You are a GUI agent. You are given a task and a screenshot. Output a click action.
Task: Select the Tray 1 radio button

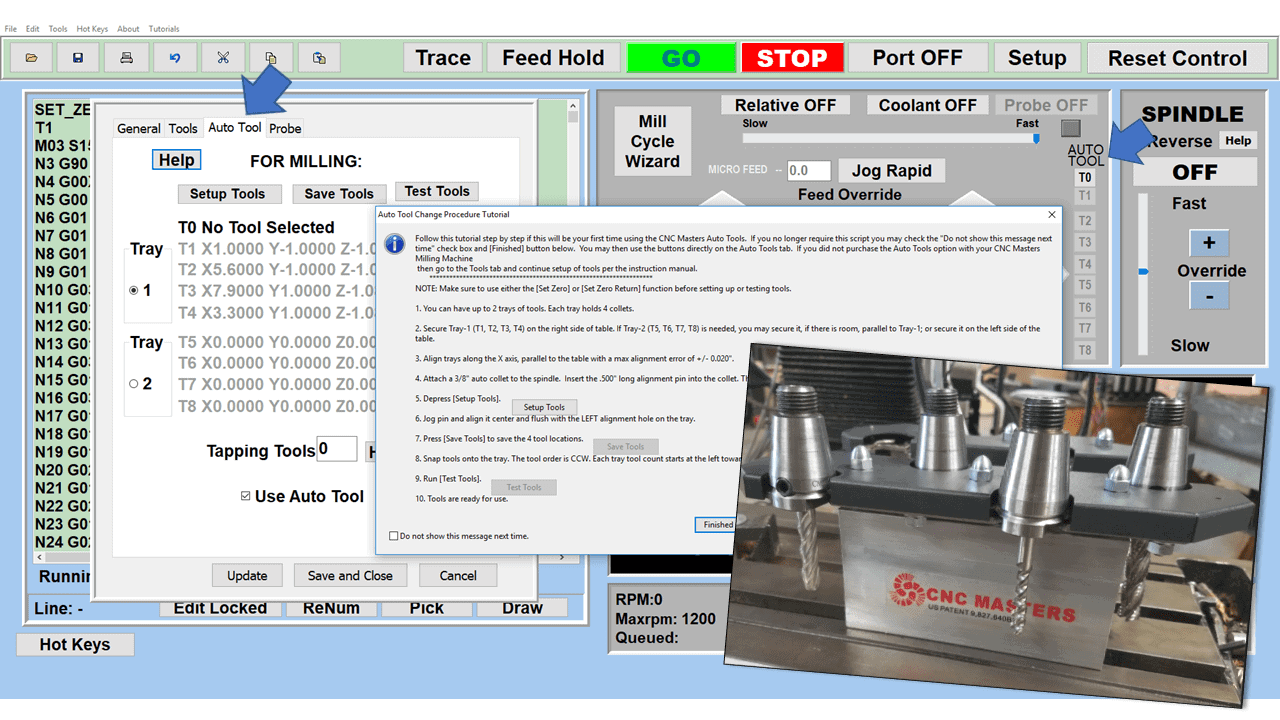coord(134,290)
